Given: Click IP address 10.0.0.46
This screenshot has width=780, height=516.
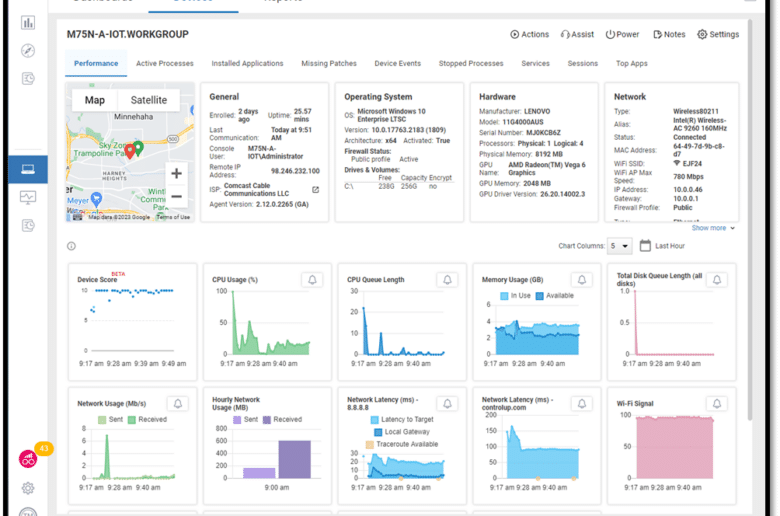Looking at the screenshot, I should [x=688, y=190].
